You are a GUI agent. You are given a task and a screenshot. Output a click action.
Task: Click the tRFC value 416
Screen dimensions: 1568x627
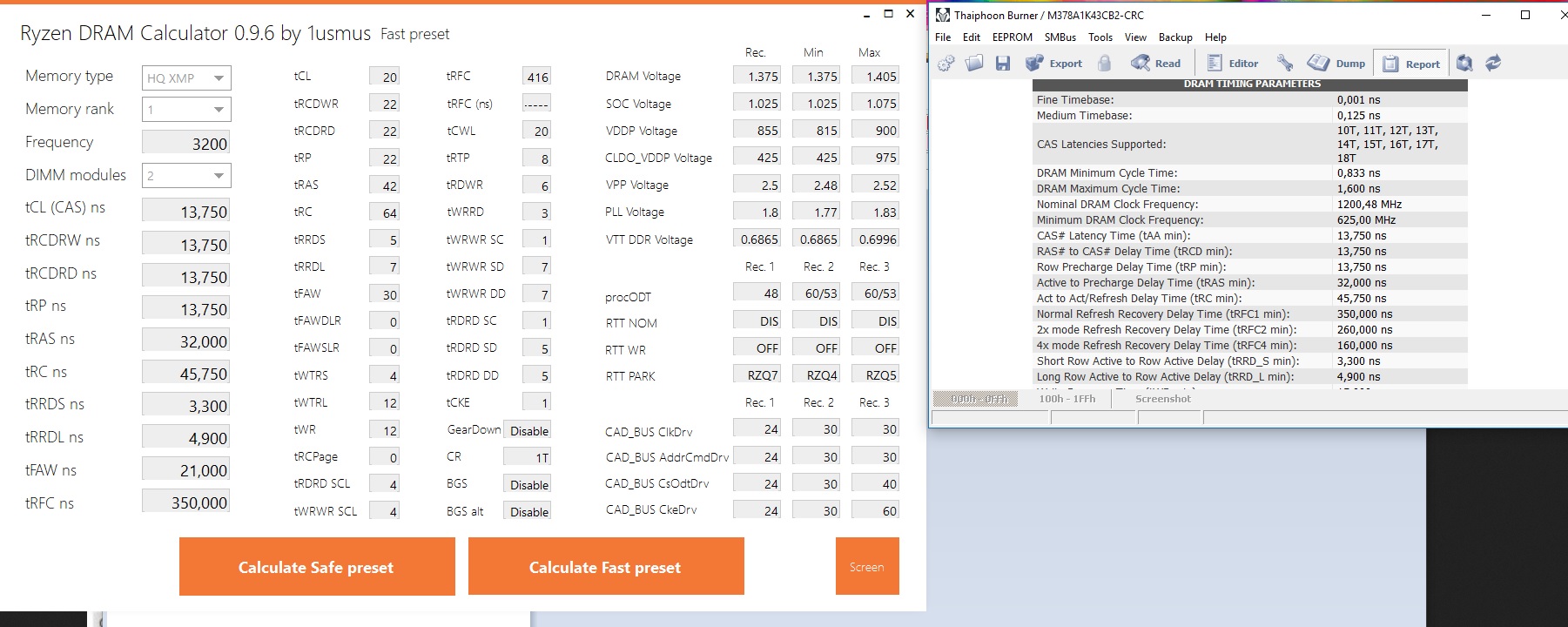[536, 77]
